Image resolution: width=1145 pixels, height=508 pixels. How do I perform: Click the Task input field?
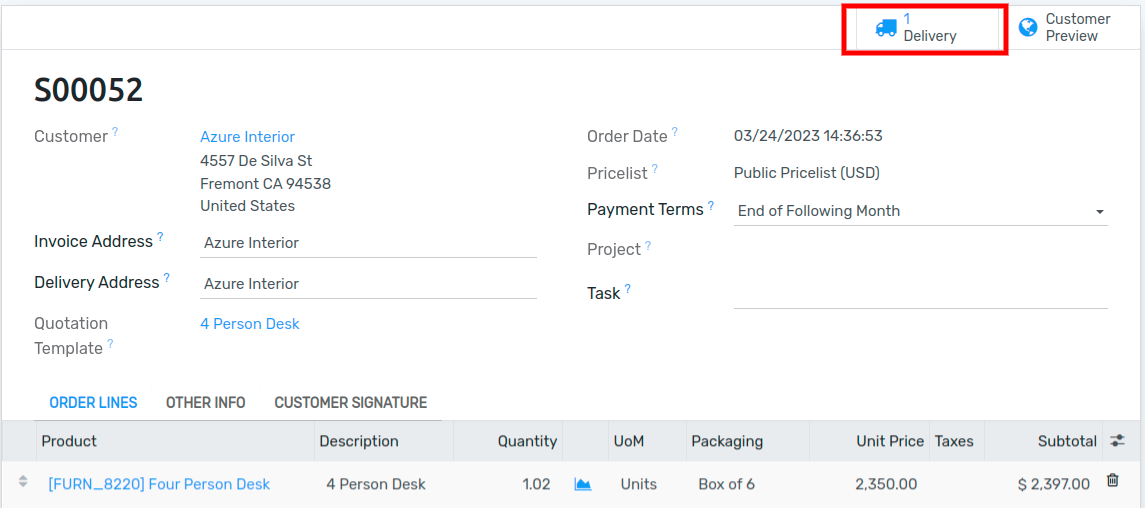(920, 294)
